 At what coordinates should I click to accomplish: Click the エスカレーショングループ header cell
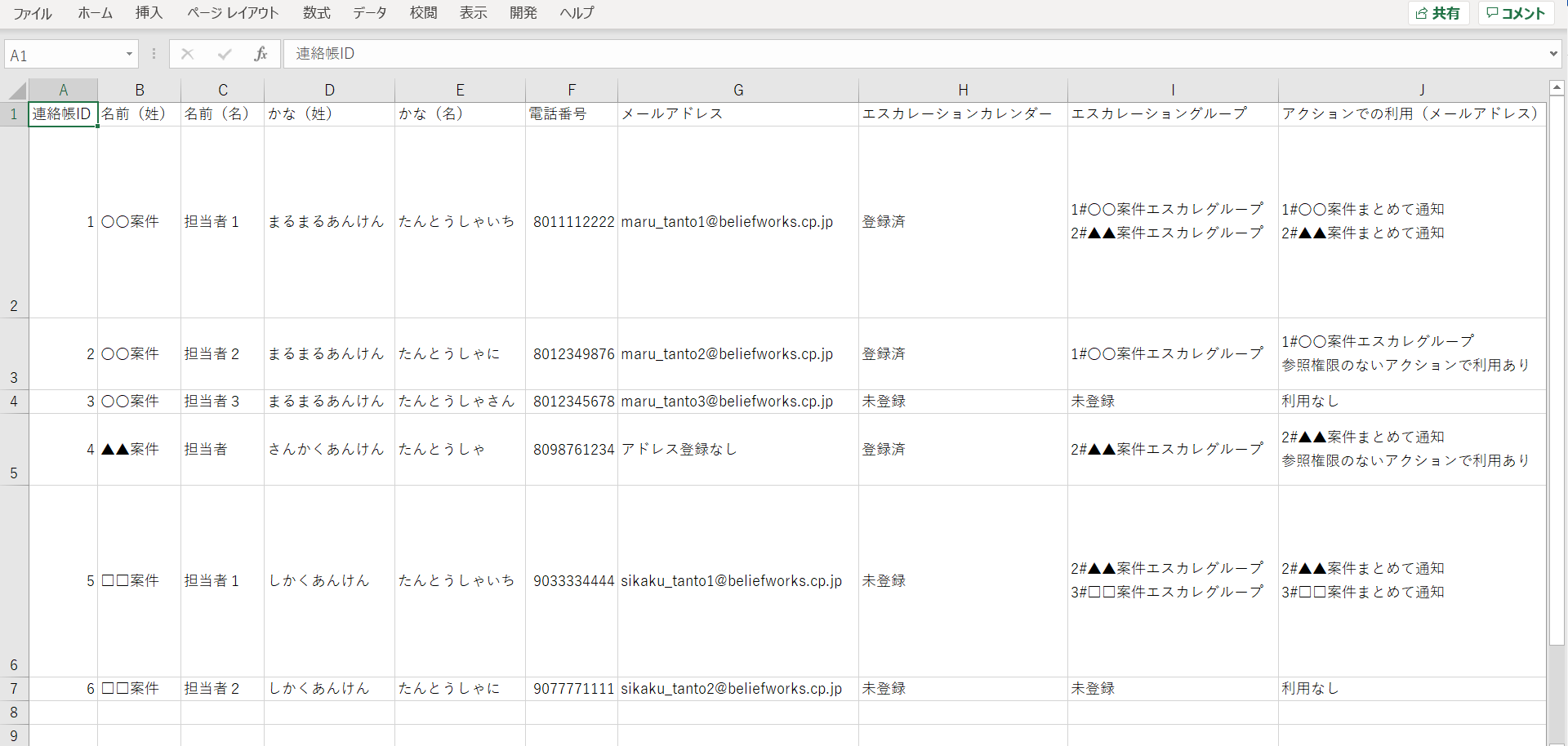coord(1174,114)
